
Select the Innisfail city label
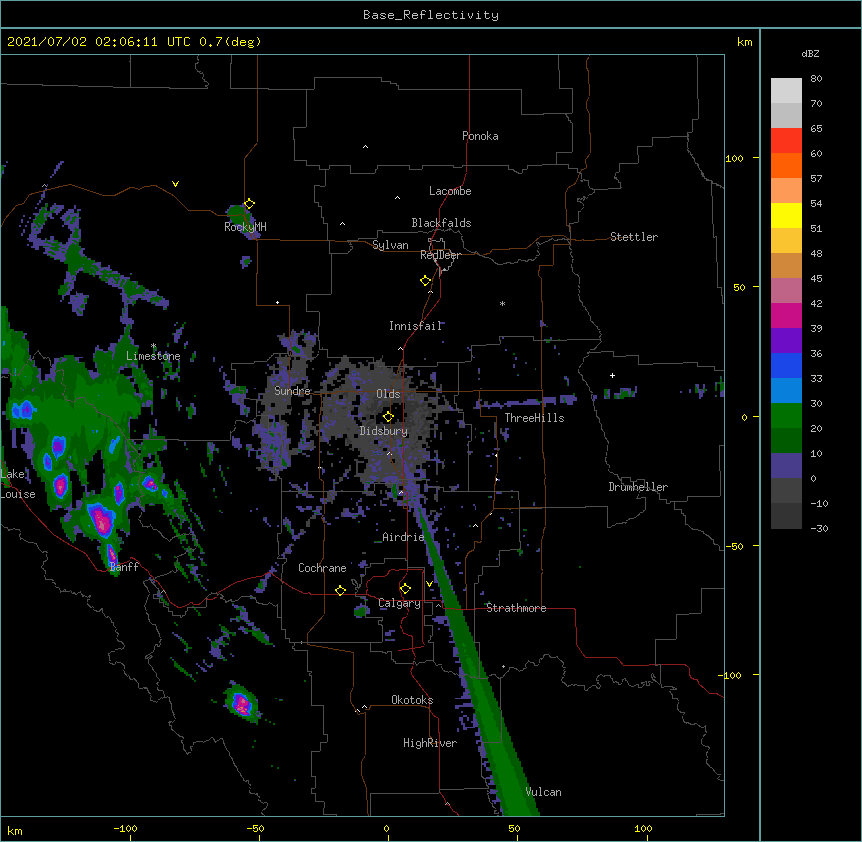(416, 326)
